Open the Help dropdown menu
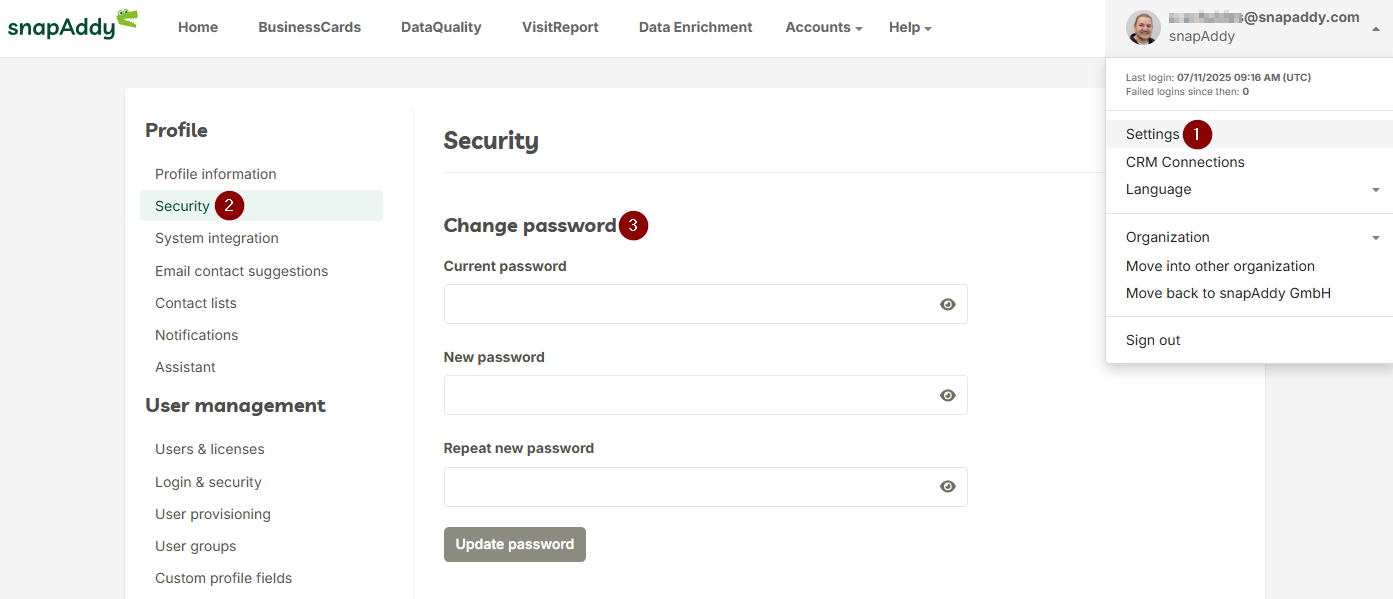The width and height of the screenshot is (1393, 599). click(910, 27)
